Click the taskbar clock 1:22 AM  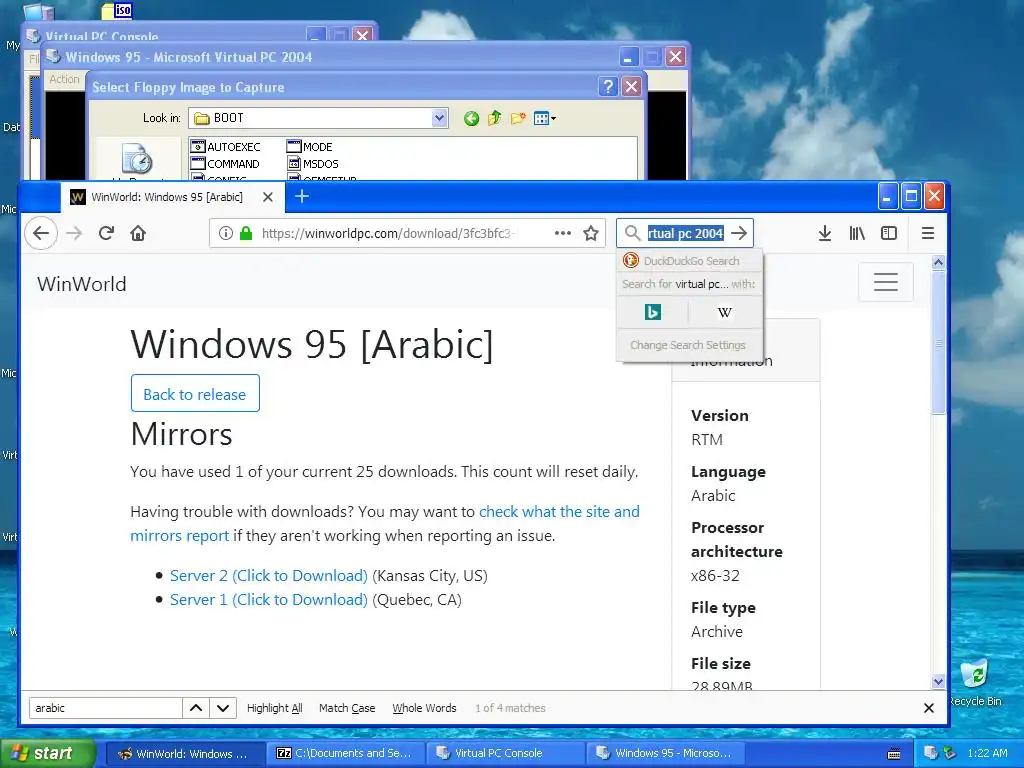pyautogui.click(x=987, y=753)
